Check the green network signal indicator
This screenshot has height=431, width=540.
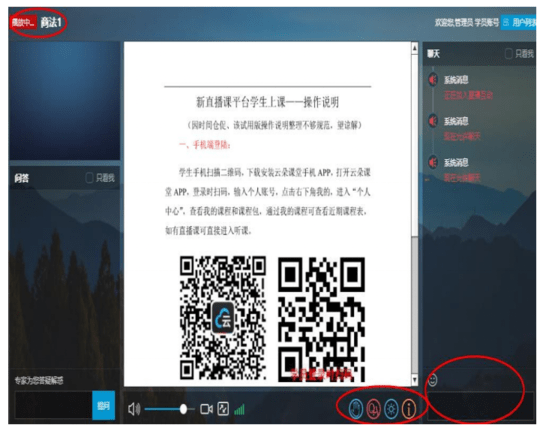coord(239,409)
